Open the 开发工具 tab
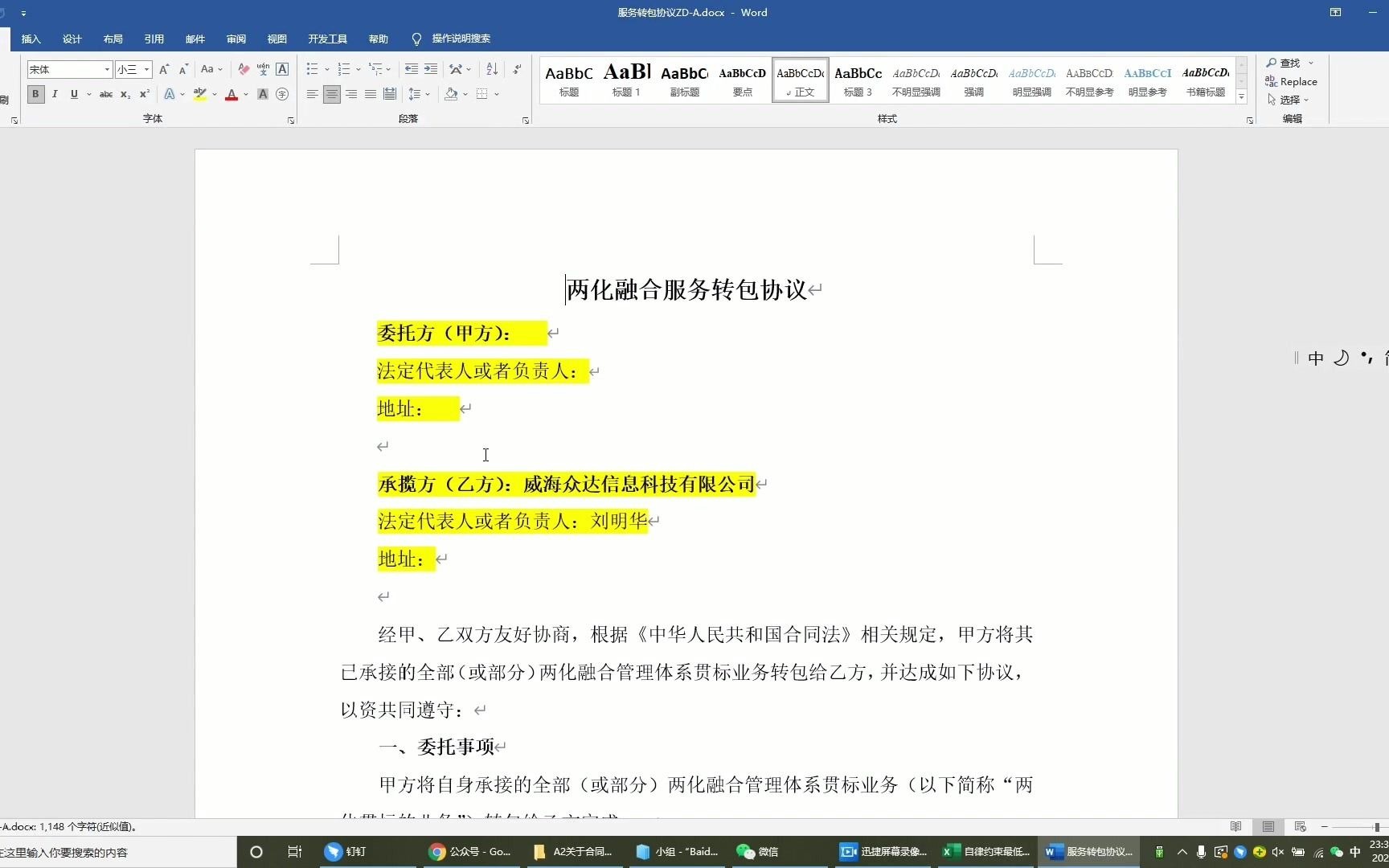The width and height of the screenshot is (1389, 868). point(328,39)
